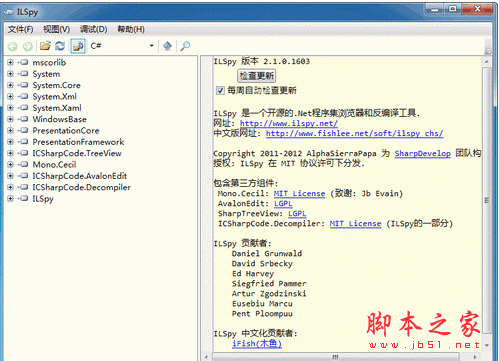
Task: Expand the ILSpy assembly node
Action: tap(10, 198)
